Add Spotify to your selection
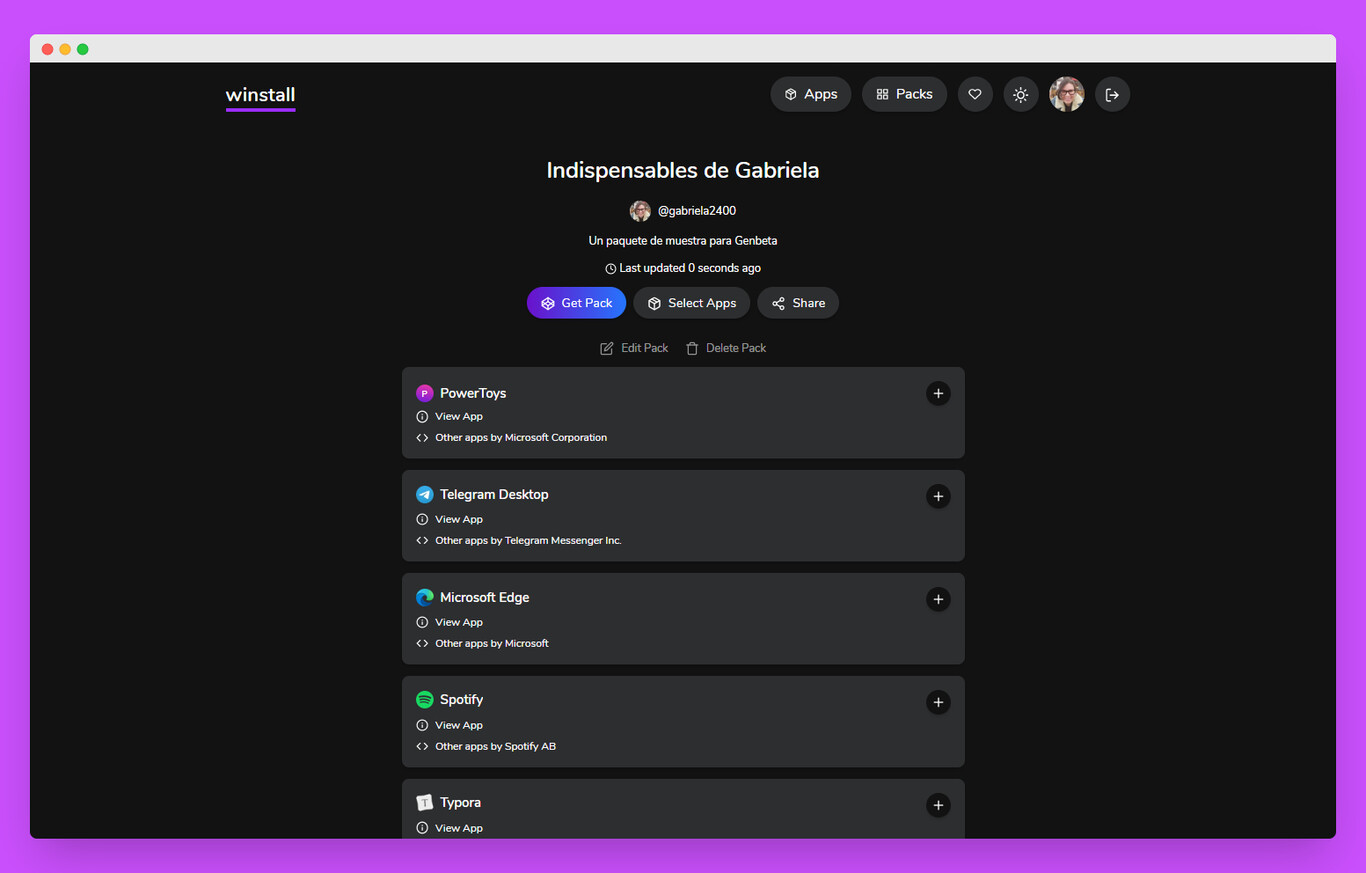 (x=938, y=702)
